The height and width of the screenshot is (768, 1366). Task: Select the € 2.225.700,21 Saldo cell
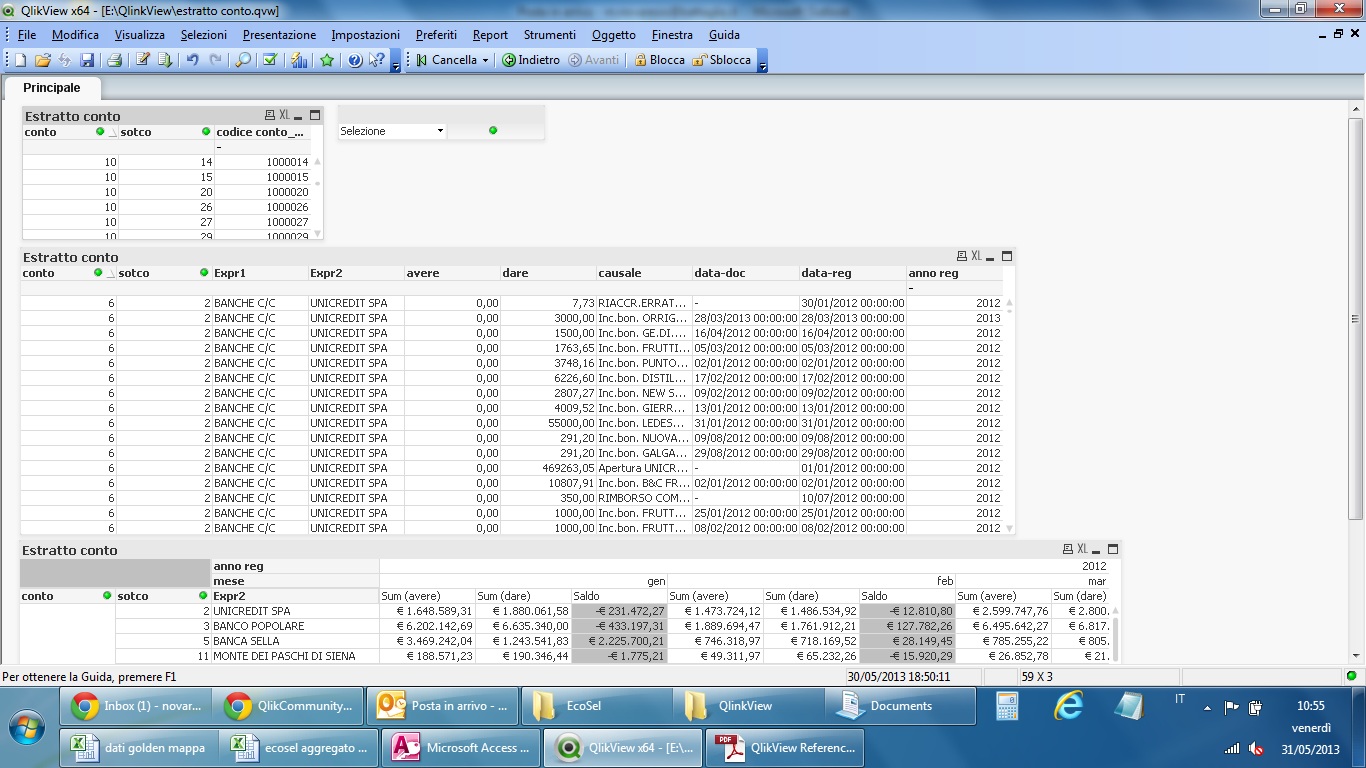click(619, 641)
